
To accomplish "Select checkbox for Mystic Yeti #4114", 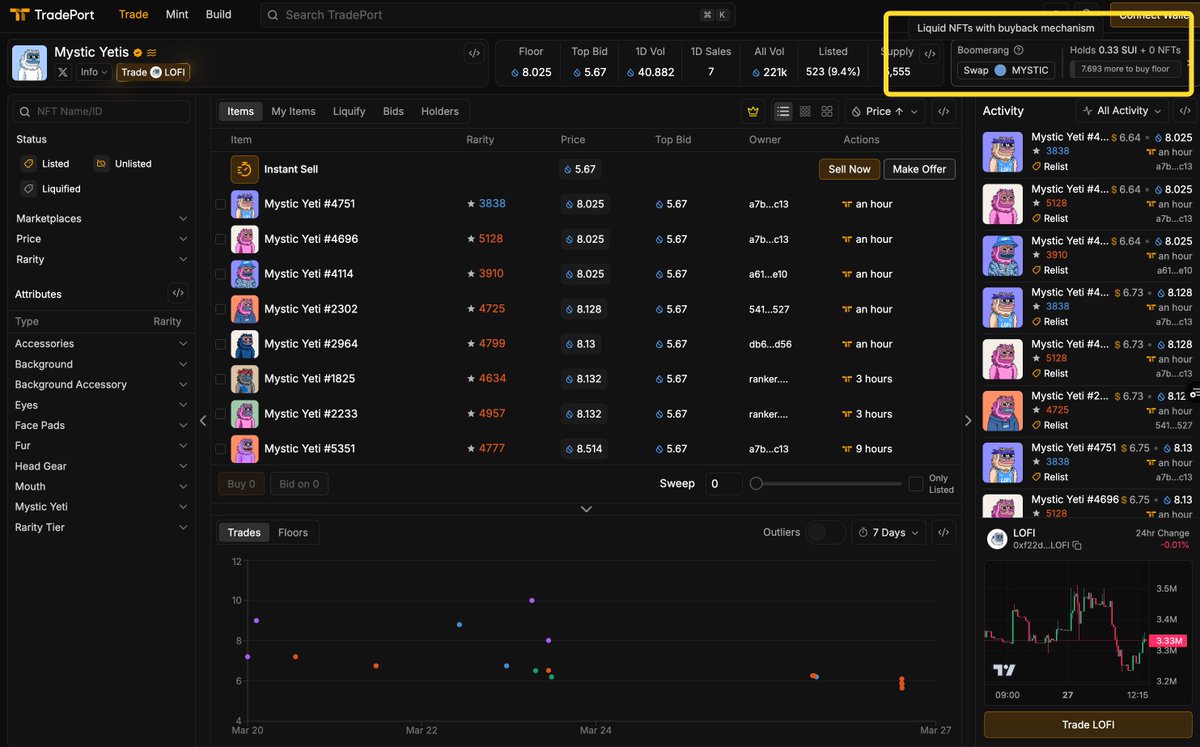I will pos(220,274).
